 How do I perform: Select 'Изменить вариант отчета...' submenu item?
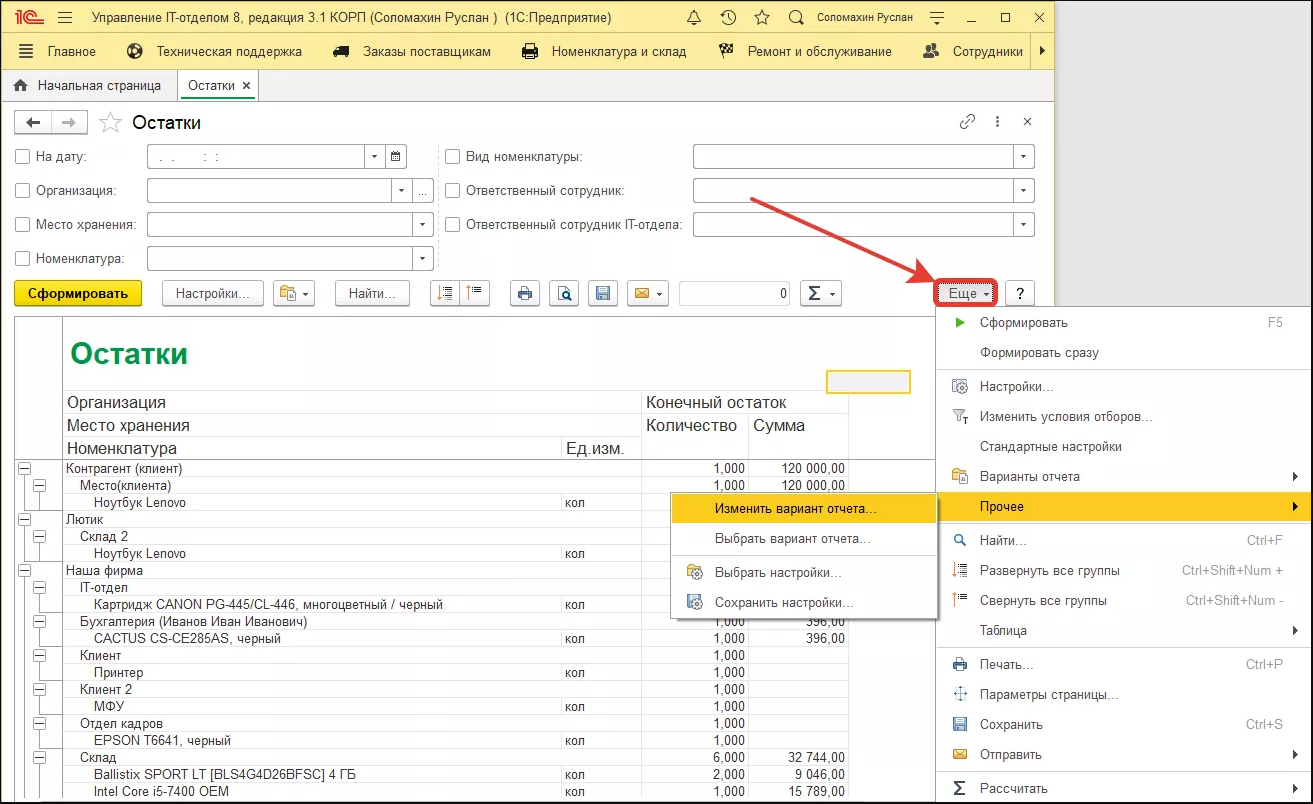[795, 508]
